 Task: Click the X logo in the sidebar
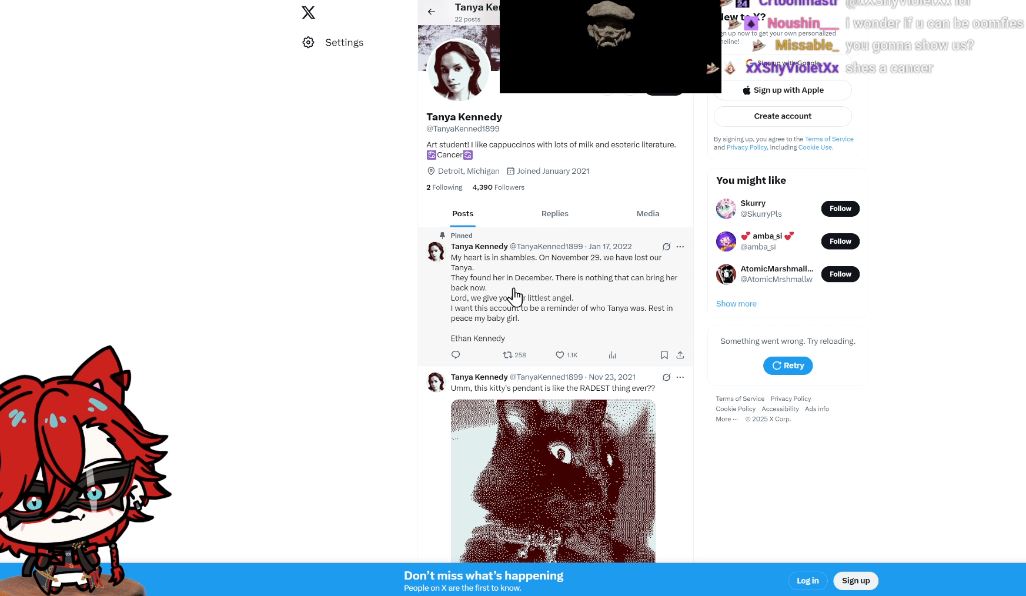pyautogui.click(x=308, y=13)
